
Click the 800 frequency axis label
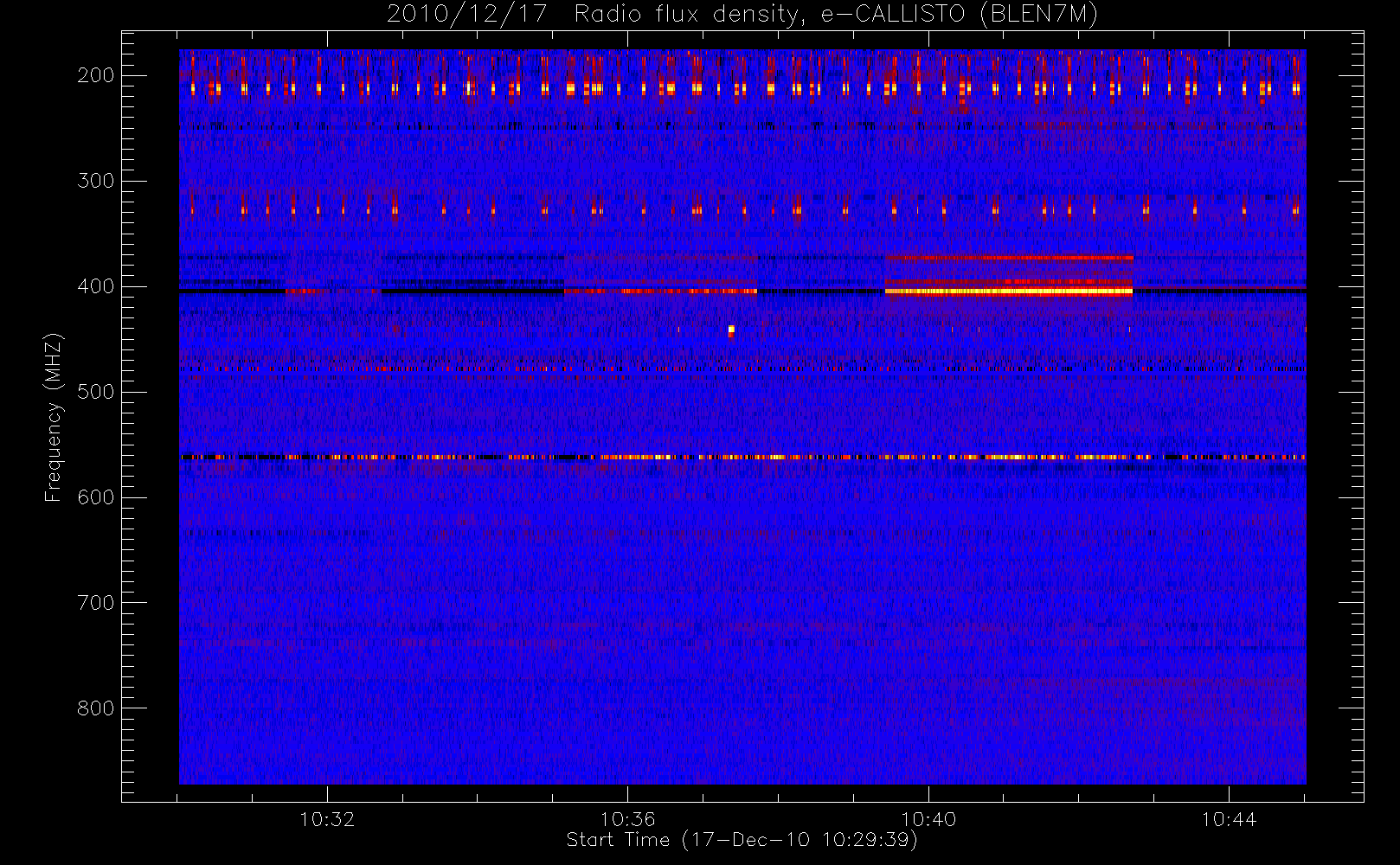(x=95, y=708)
